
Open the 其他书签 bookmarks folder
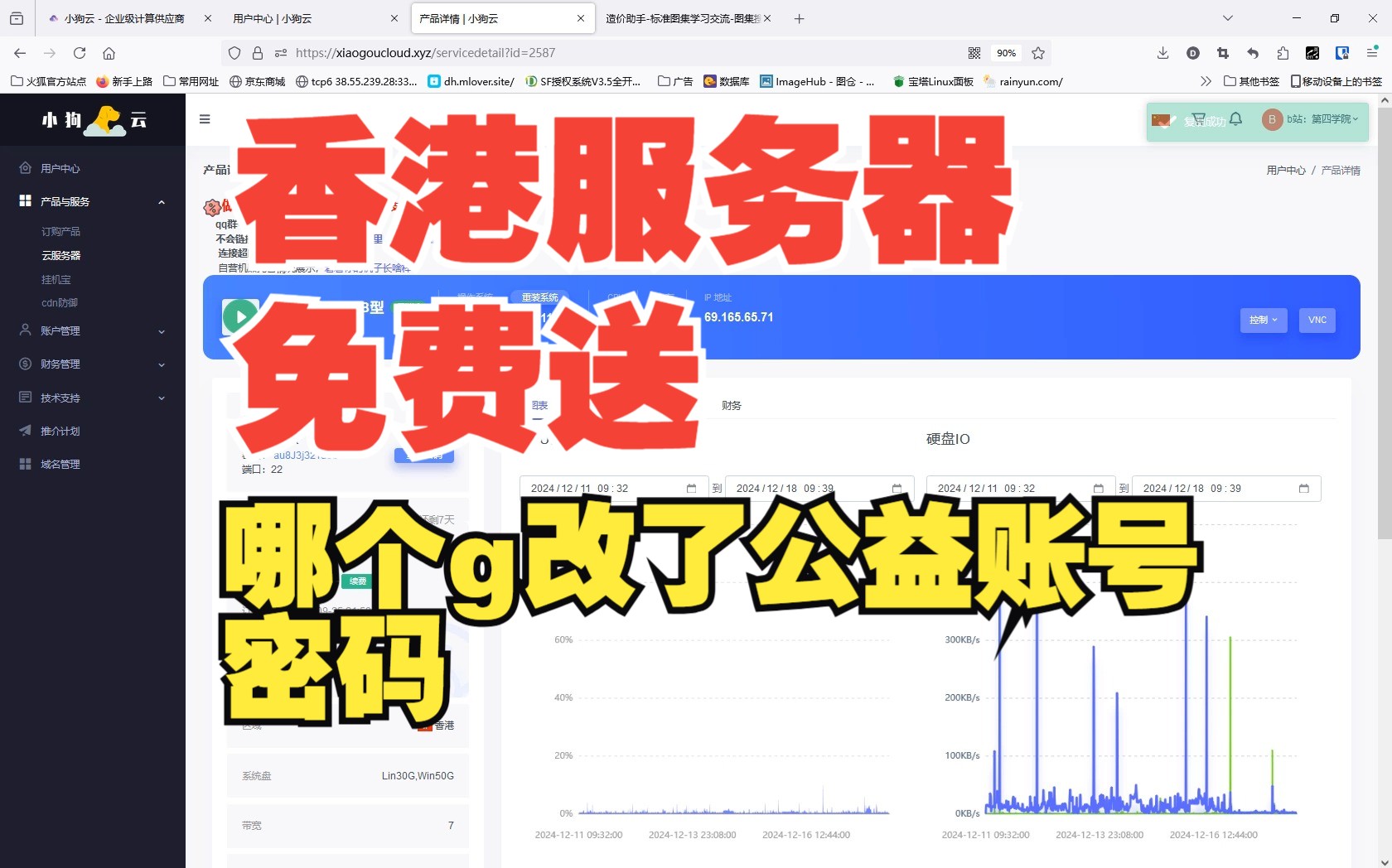pos(1252,81)
